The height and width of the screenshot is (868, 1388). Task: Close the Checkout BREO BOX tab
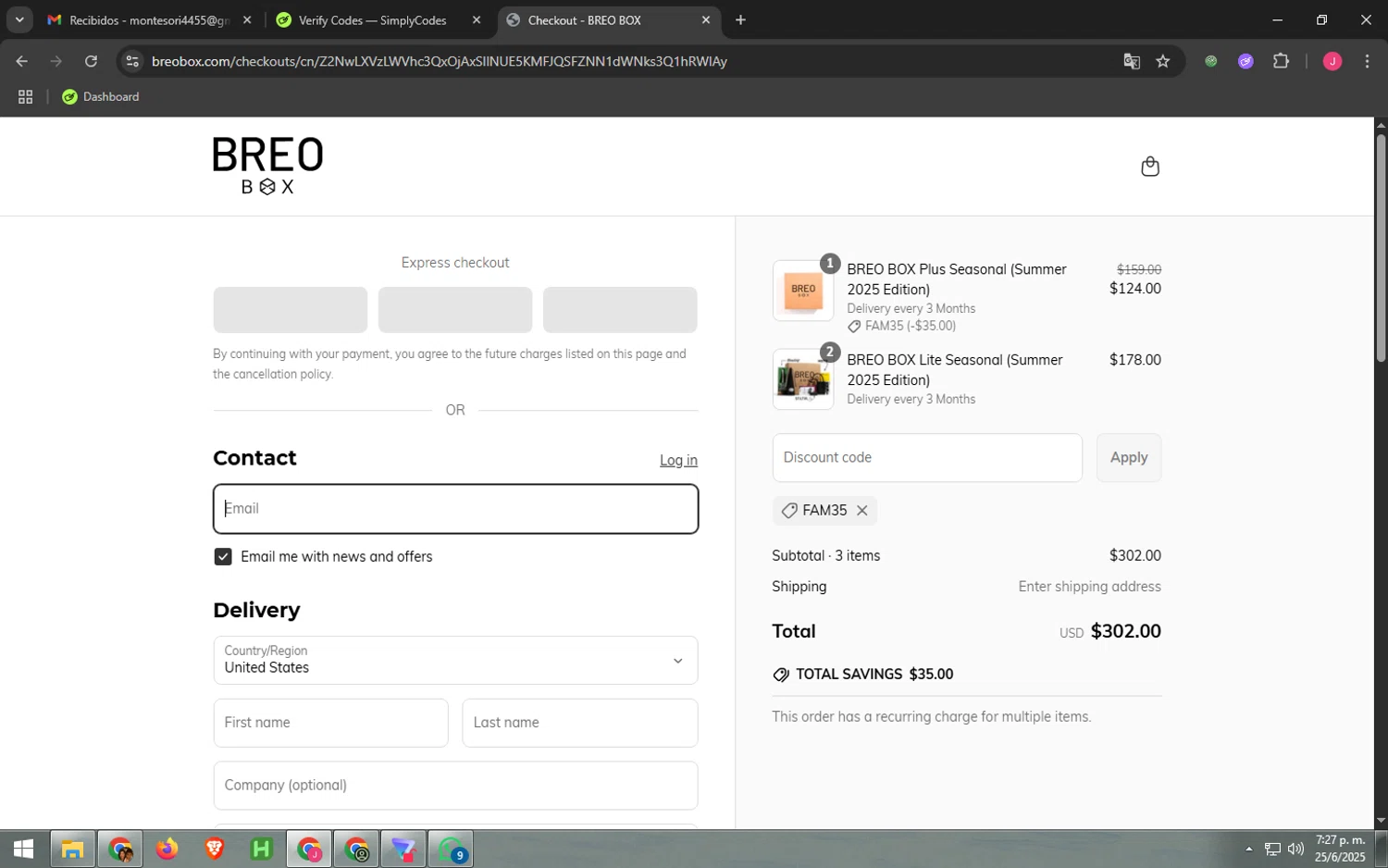[x=706, y=19]
